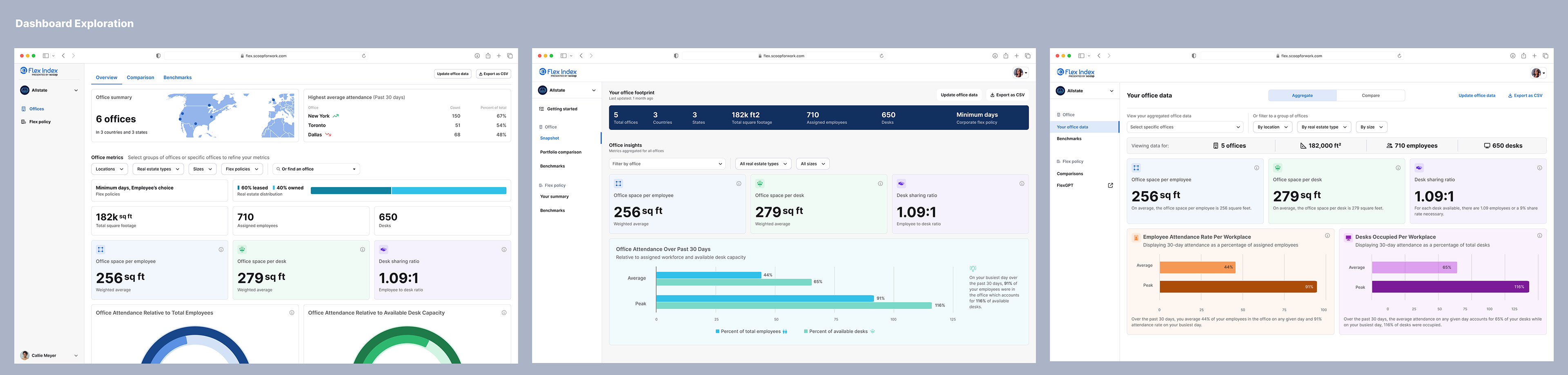
Task: Select the Aggregate view toggle
Action: [x=1303, y=96]
